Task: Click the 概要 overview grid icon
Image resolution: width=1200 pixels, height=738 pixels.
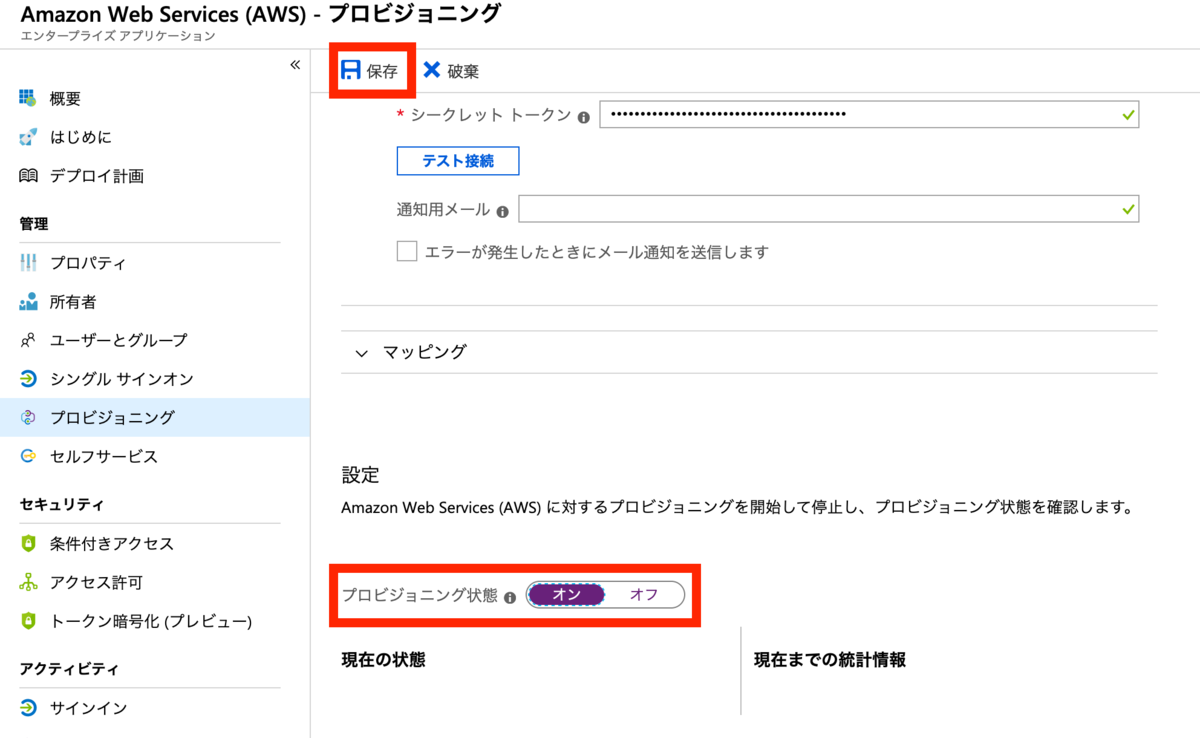Action: (28, 98)
